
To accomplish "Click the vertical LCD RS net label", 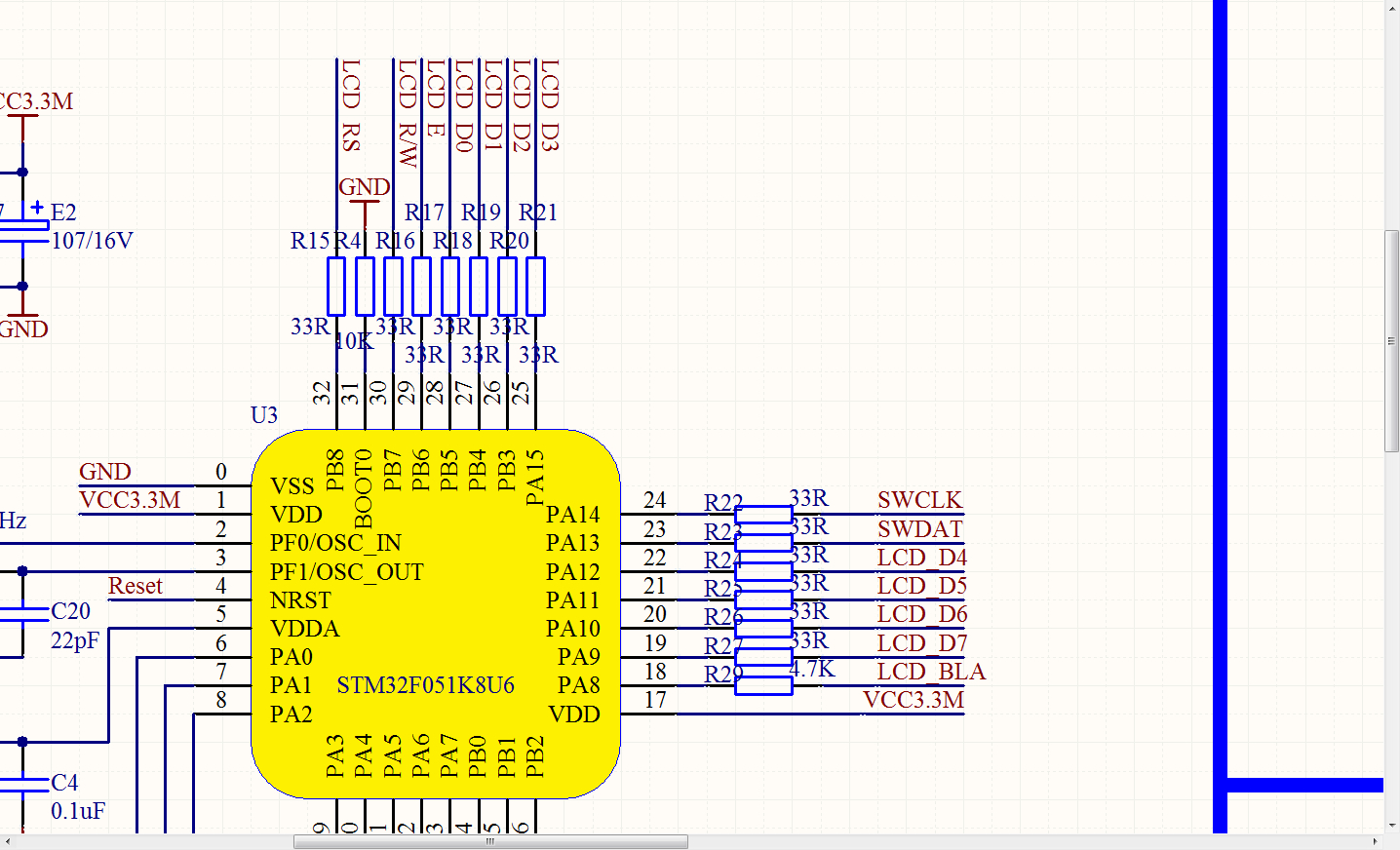I will [x=351, y=105].
